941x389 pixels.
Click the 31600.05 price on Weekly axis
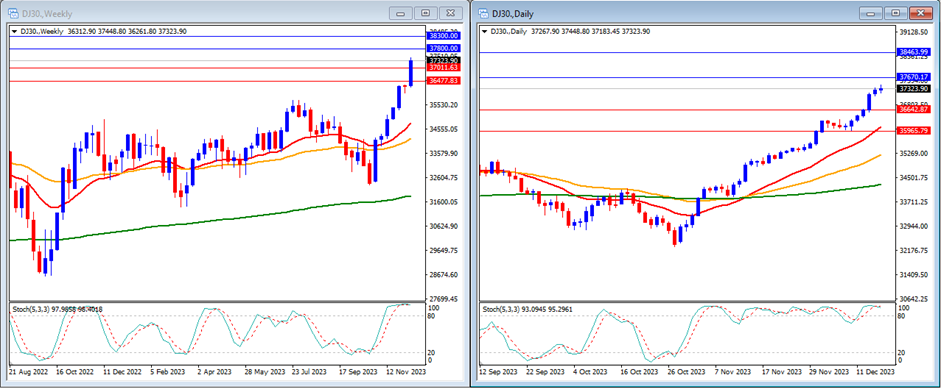point(443,202)
